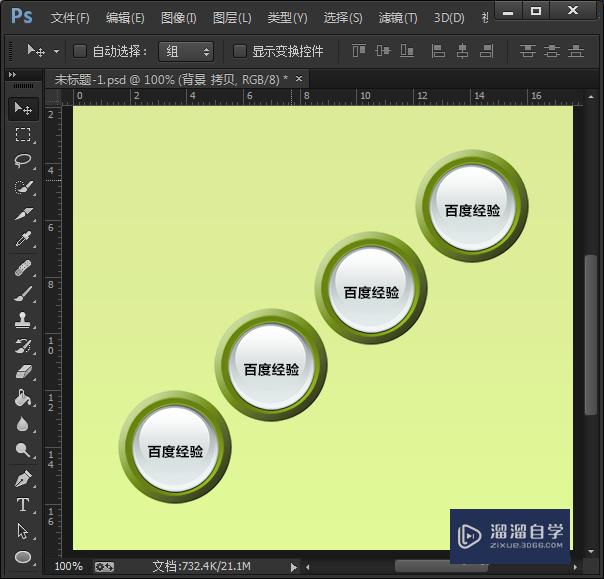Click the align top edges icon

click(359, 50)
